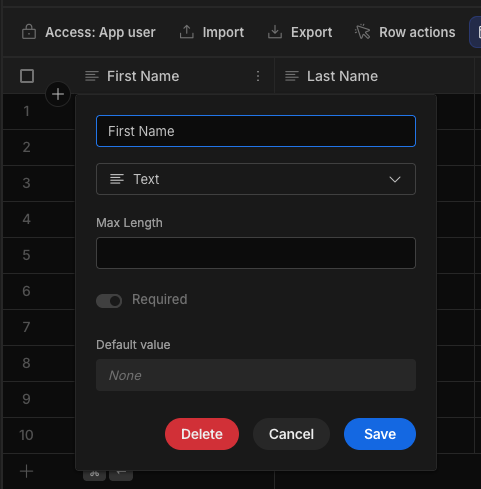Click the Import upload icon
This screenshot has width=481, height=489.
[187, 32]
